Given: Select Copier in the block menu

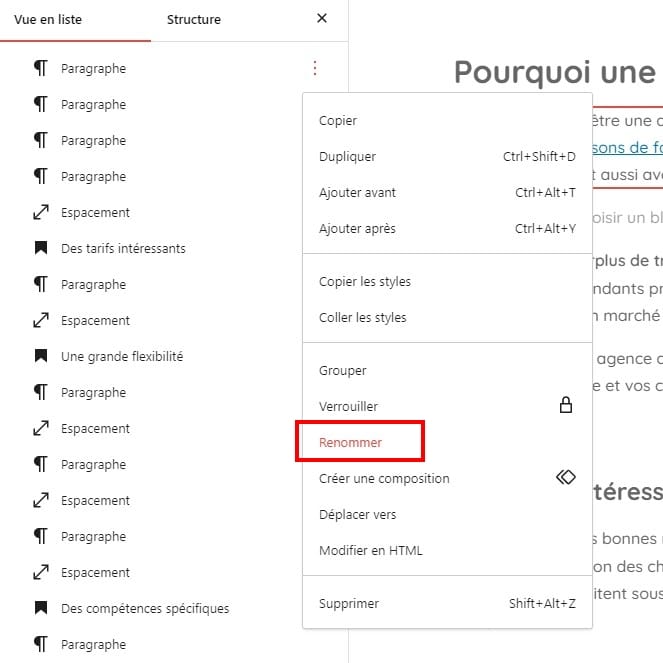Looking at the screenshot, I should pos(338,120).
